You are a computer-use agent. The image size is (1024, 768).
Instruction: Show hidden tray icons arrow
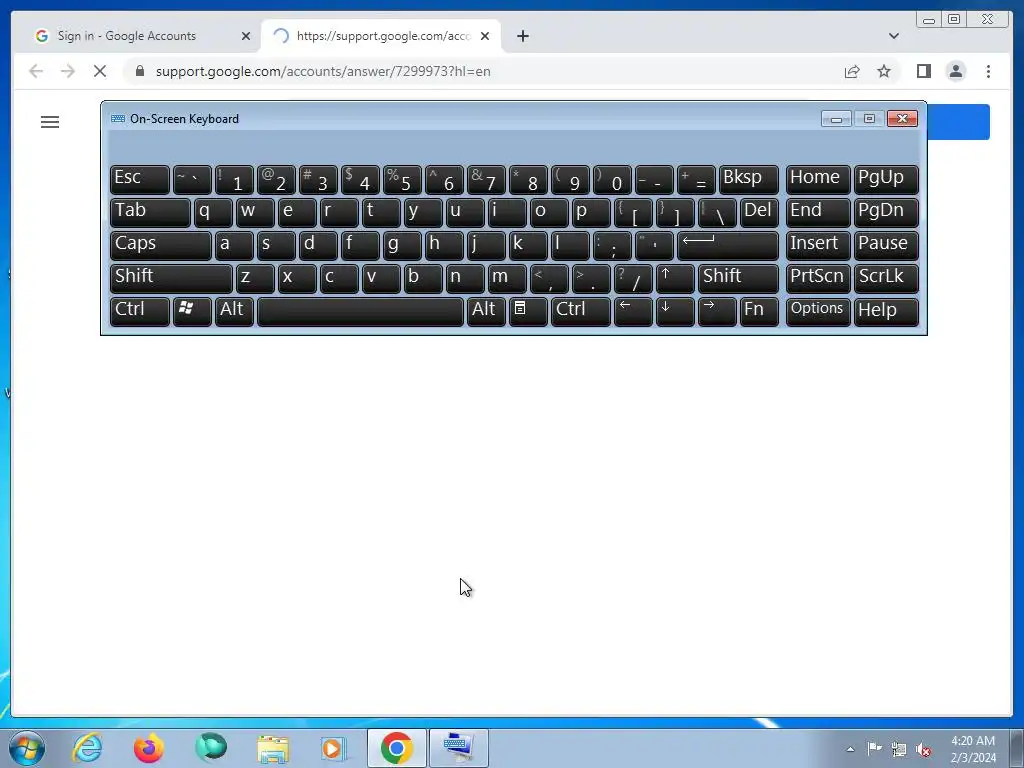pos(850,749)
